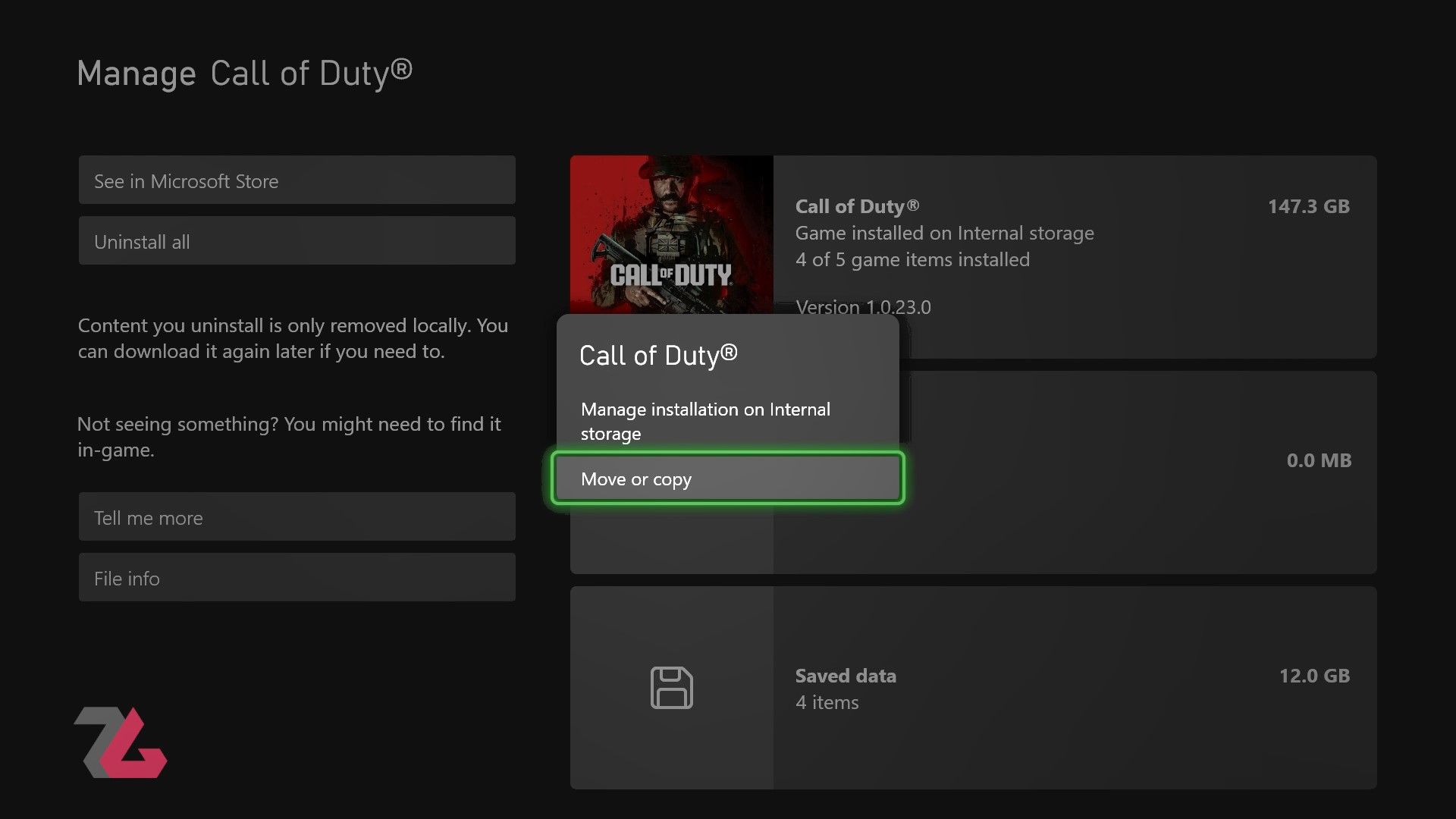Click the Version 1.0.23.0 text

point(863,307)
